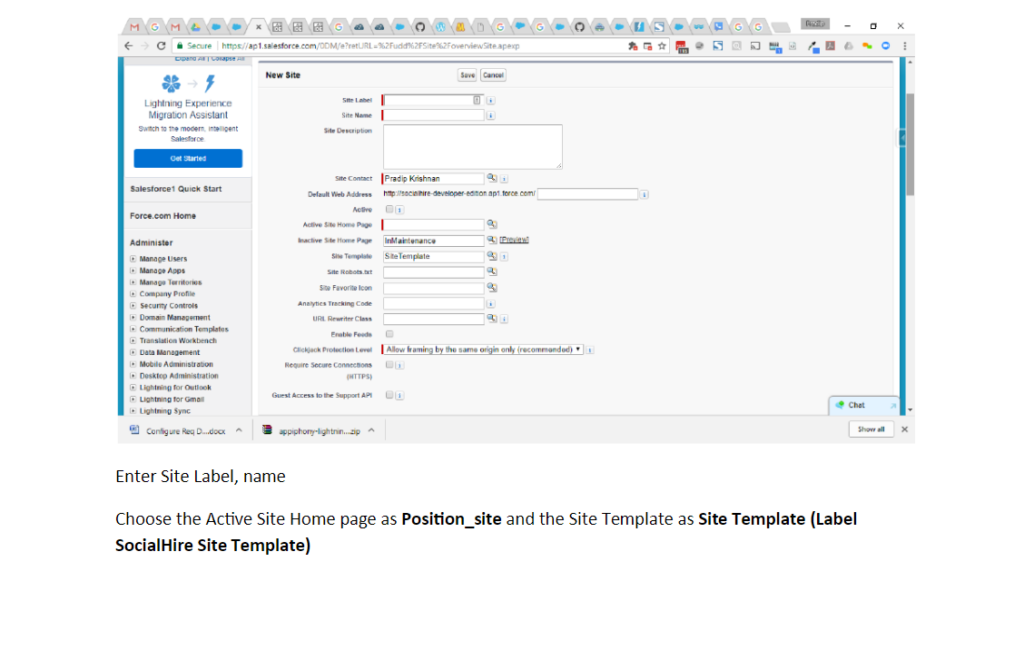This screenshot has width=1024, height=670.
Task: Show the Site Template info icon
Action: [504, 257]
